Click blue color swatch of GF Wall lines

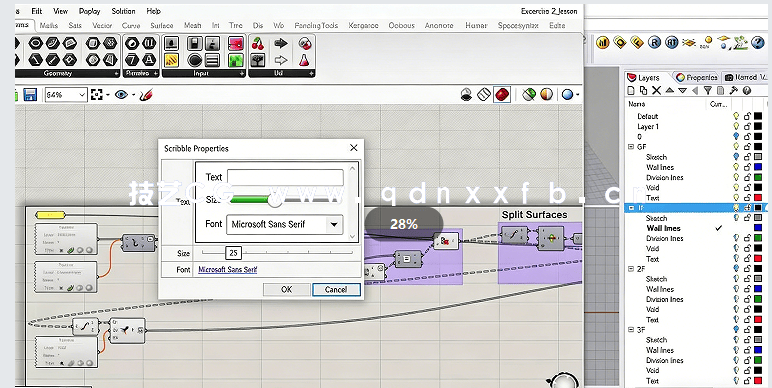758,167
